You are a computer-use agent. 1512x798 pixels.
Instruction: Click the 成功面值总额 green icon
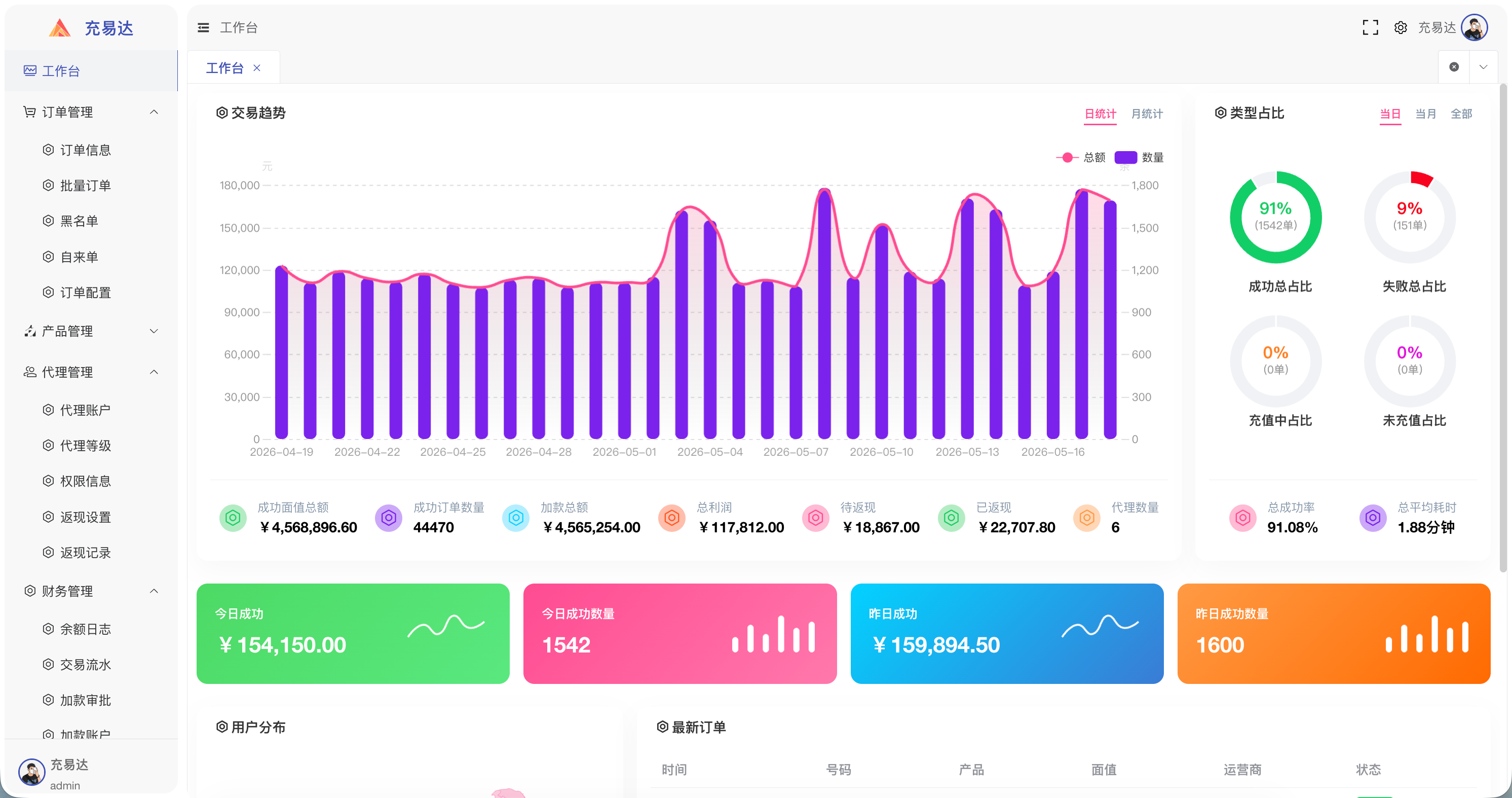233,518
